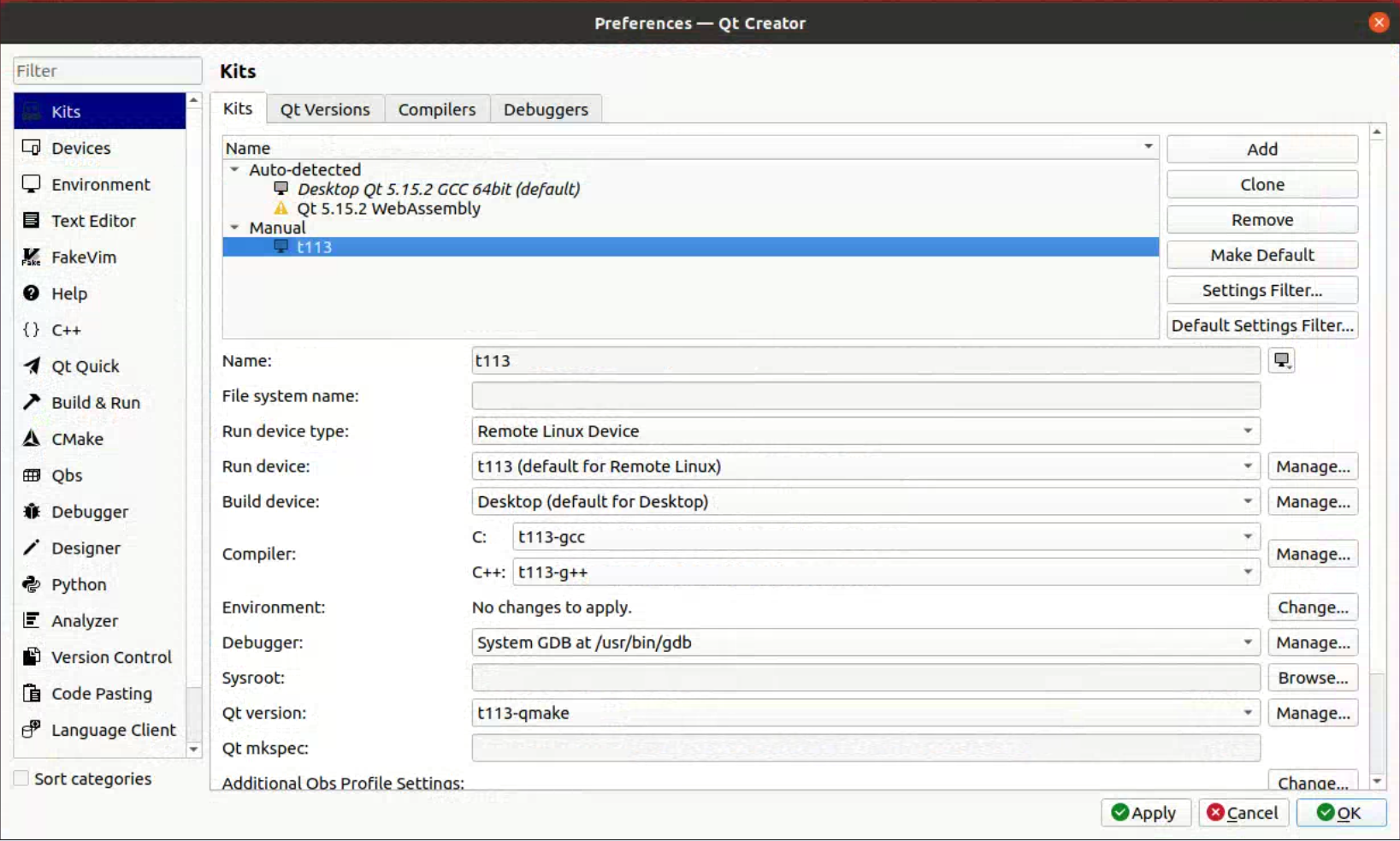Open the Version Control category icon
This screenshot has width=1400, height=841.
coord(32,656)
